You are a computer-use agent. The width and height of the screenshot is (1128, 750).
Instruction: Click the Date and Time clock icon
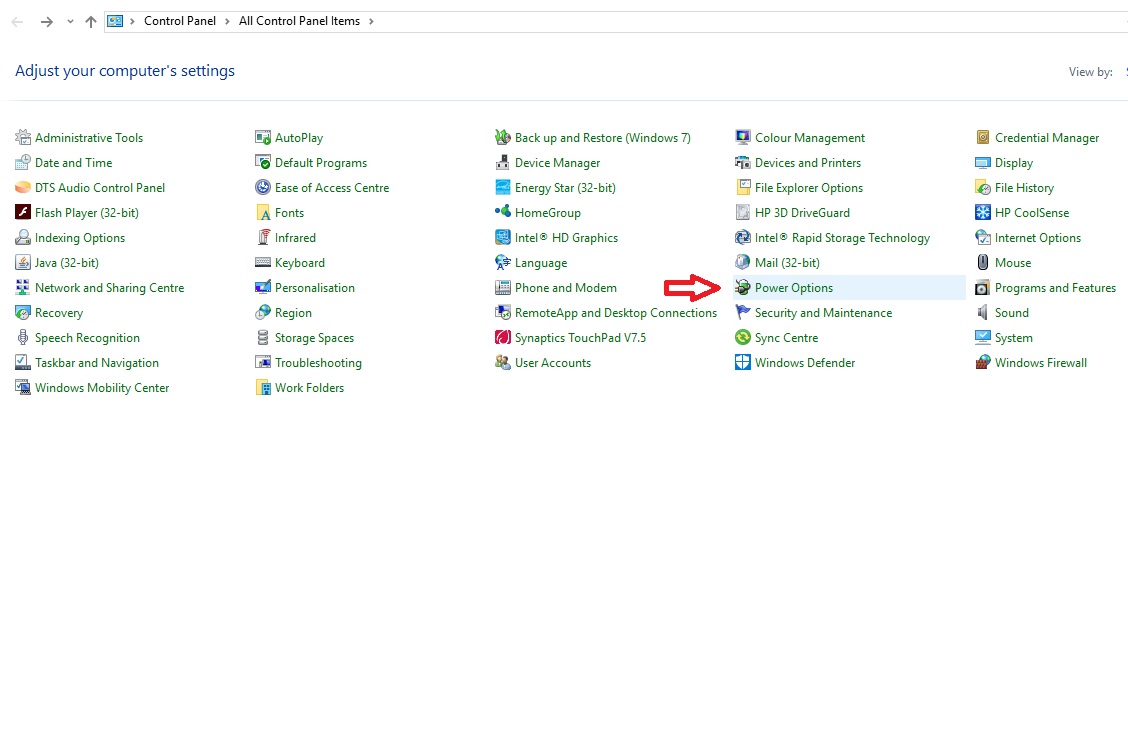[x=23, y=163]
